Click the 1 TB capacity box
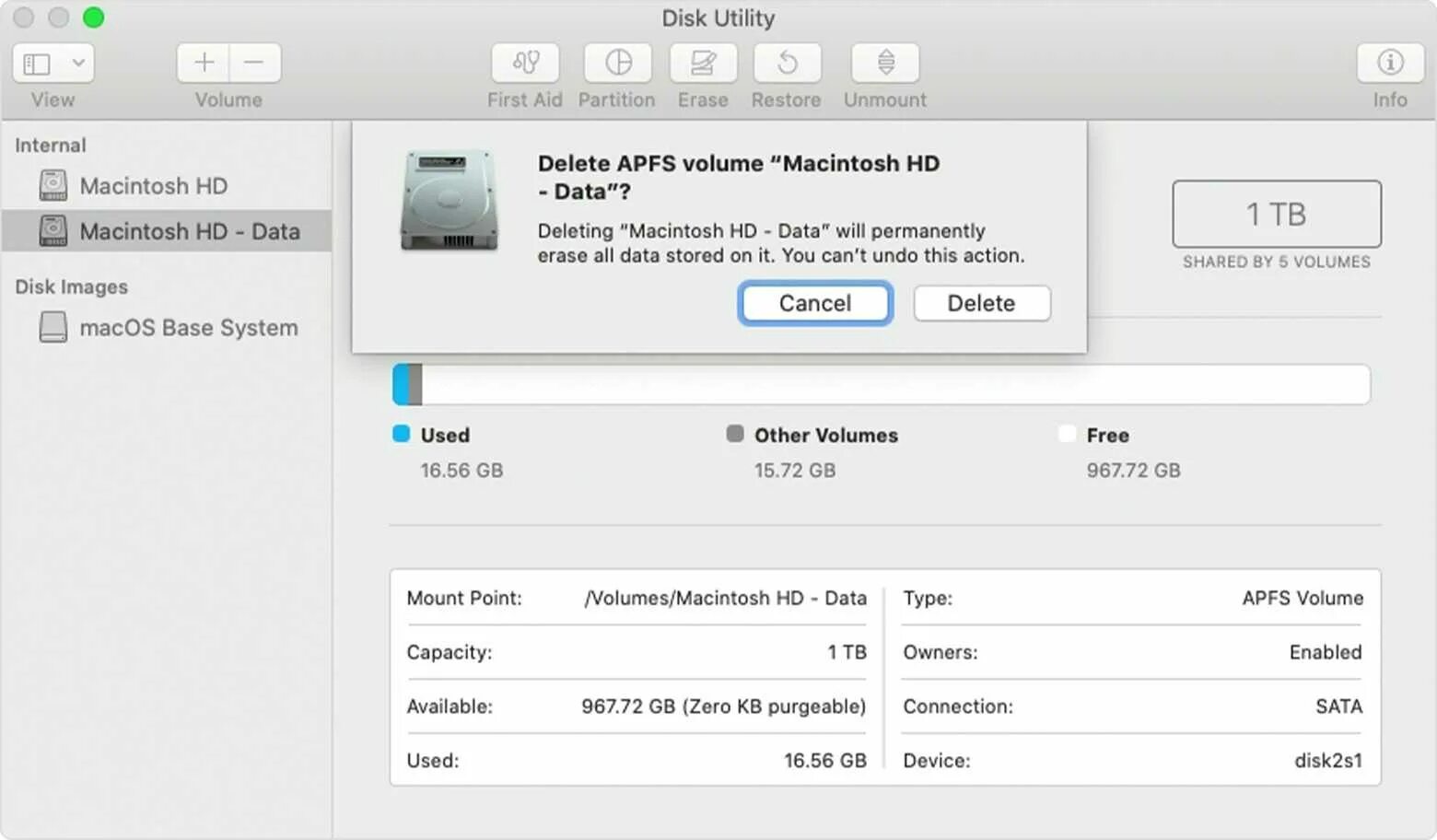 coord(1277,214)
